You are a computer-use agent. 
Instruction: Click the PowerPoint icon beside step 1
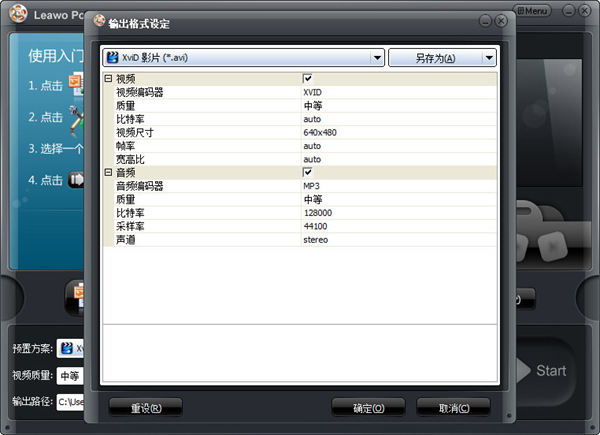tap(76, 83)
